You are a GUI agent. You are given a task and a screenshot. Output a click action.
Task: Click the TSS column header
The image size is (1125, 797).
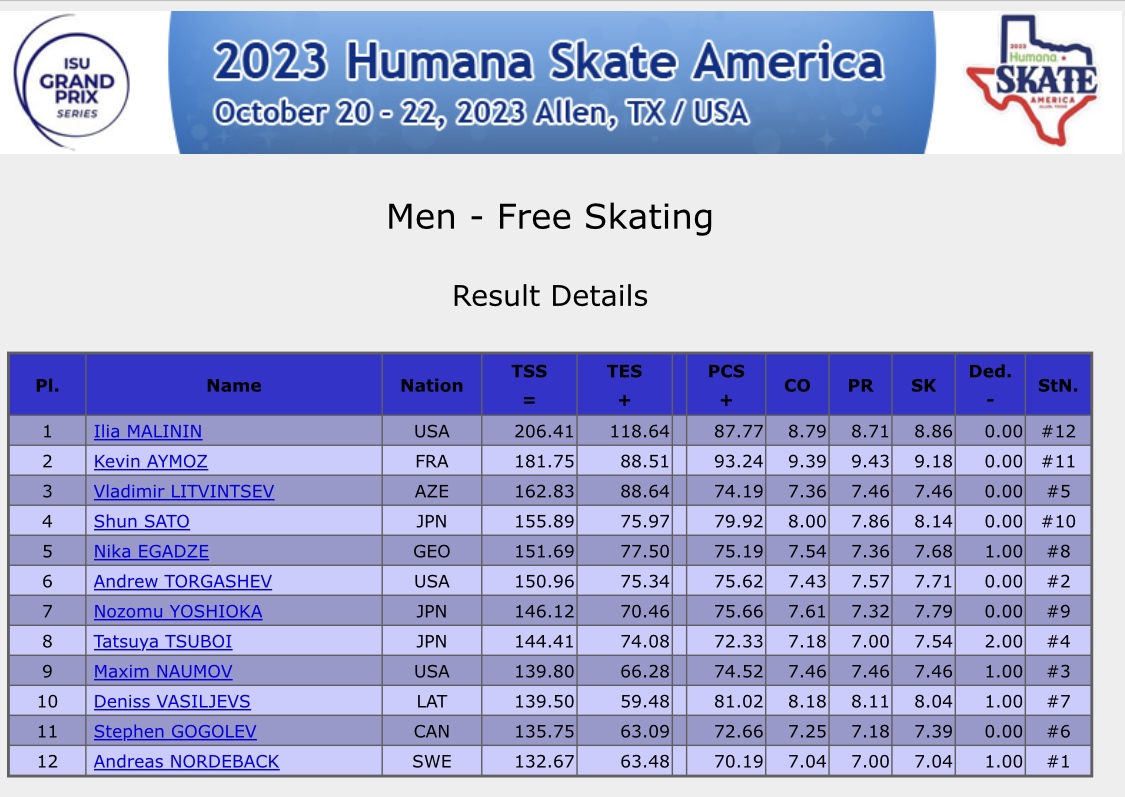[529, 385]
